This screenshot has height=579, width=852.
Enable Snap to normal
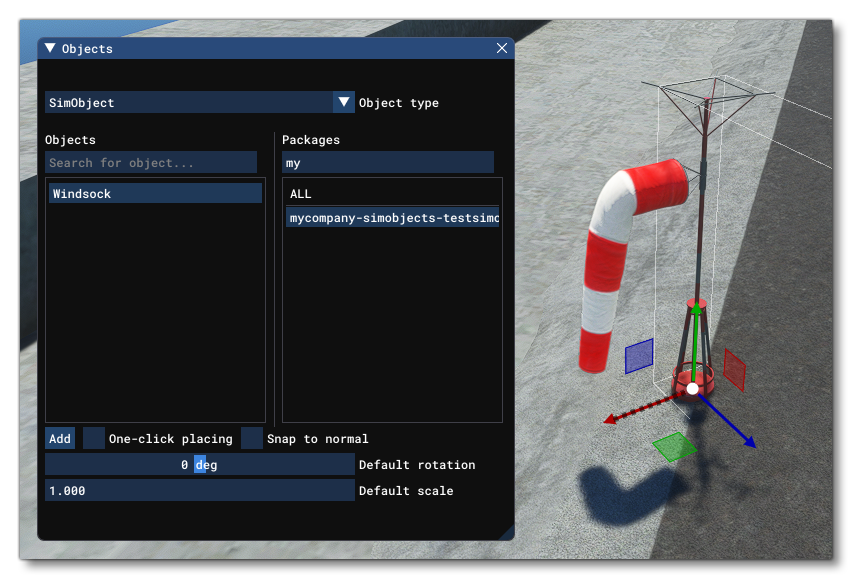(251, 438)
